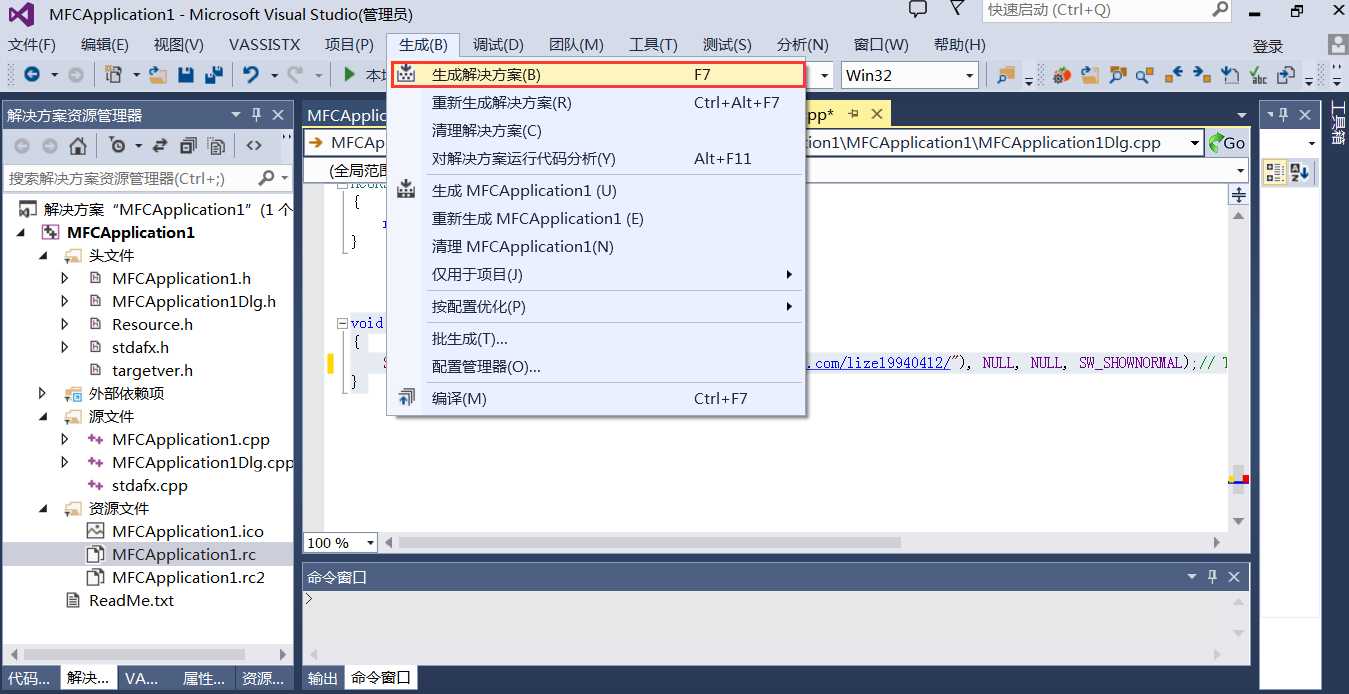The width and height of the screenshot is (1349, 694).
Task: Select stdafx.cpp in the tree
Action: tap(148, 486)
